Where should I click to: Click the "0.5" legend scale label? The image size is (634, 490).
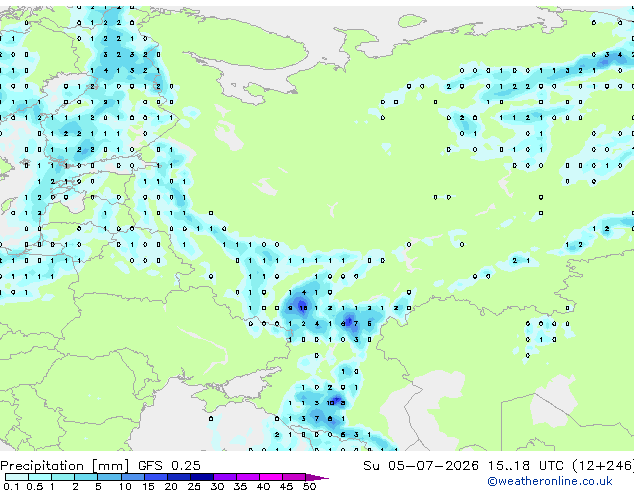pyautogui.click(x=35, y=486)
